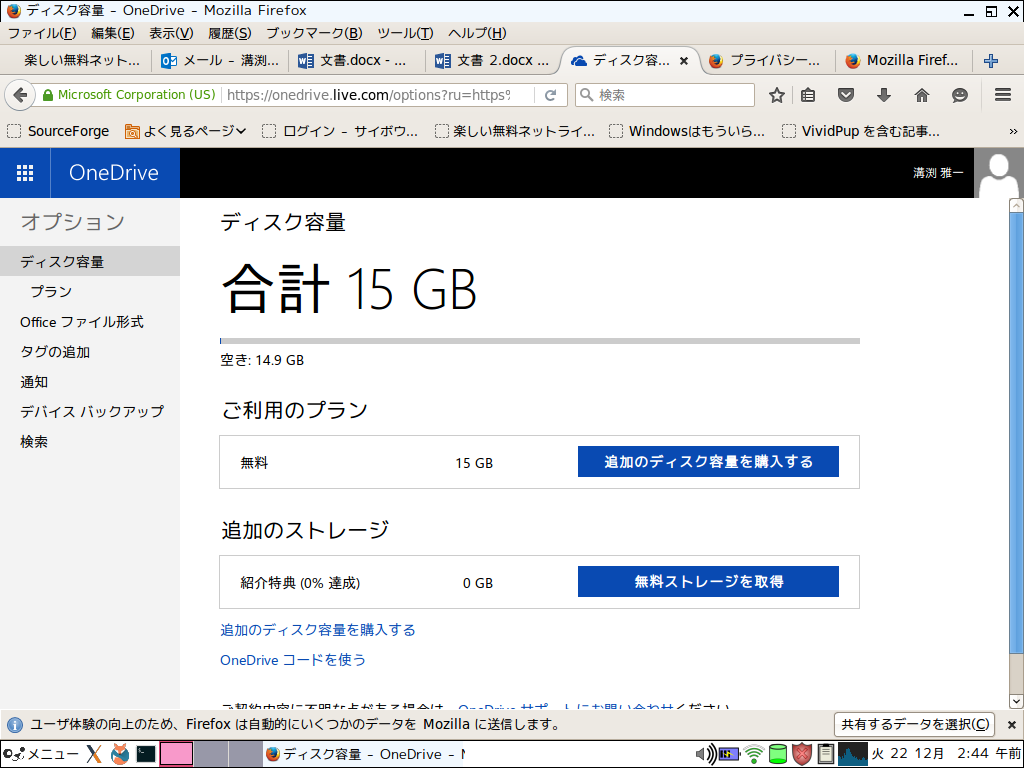Click the page vertical scrollbar thumb

[x=1016, y=431]
